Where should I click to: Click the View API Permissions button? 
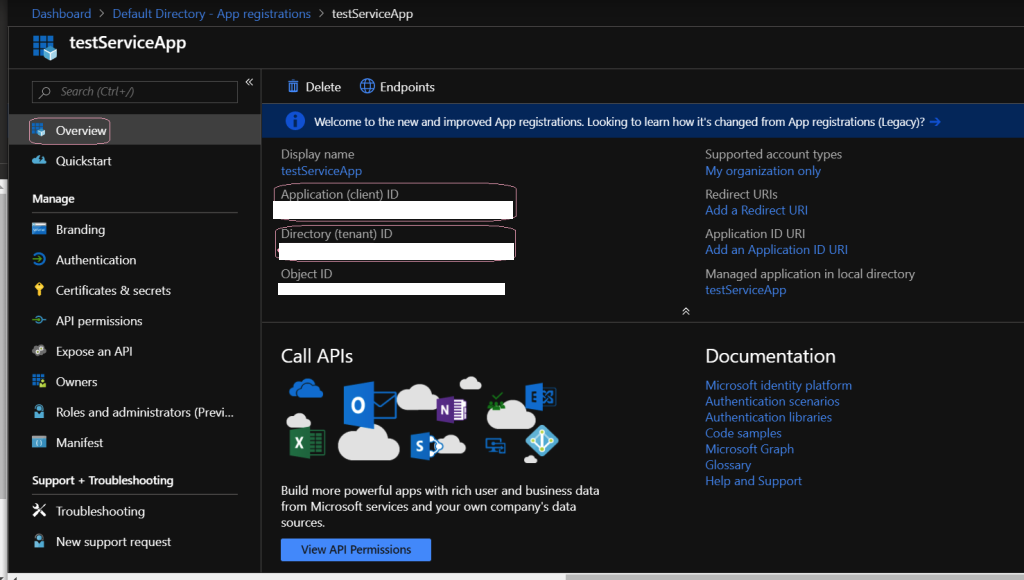tap(355, 549)
